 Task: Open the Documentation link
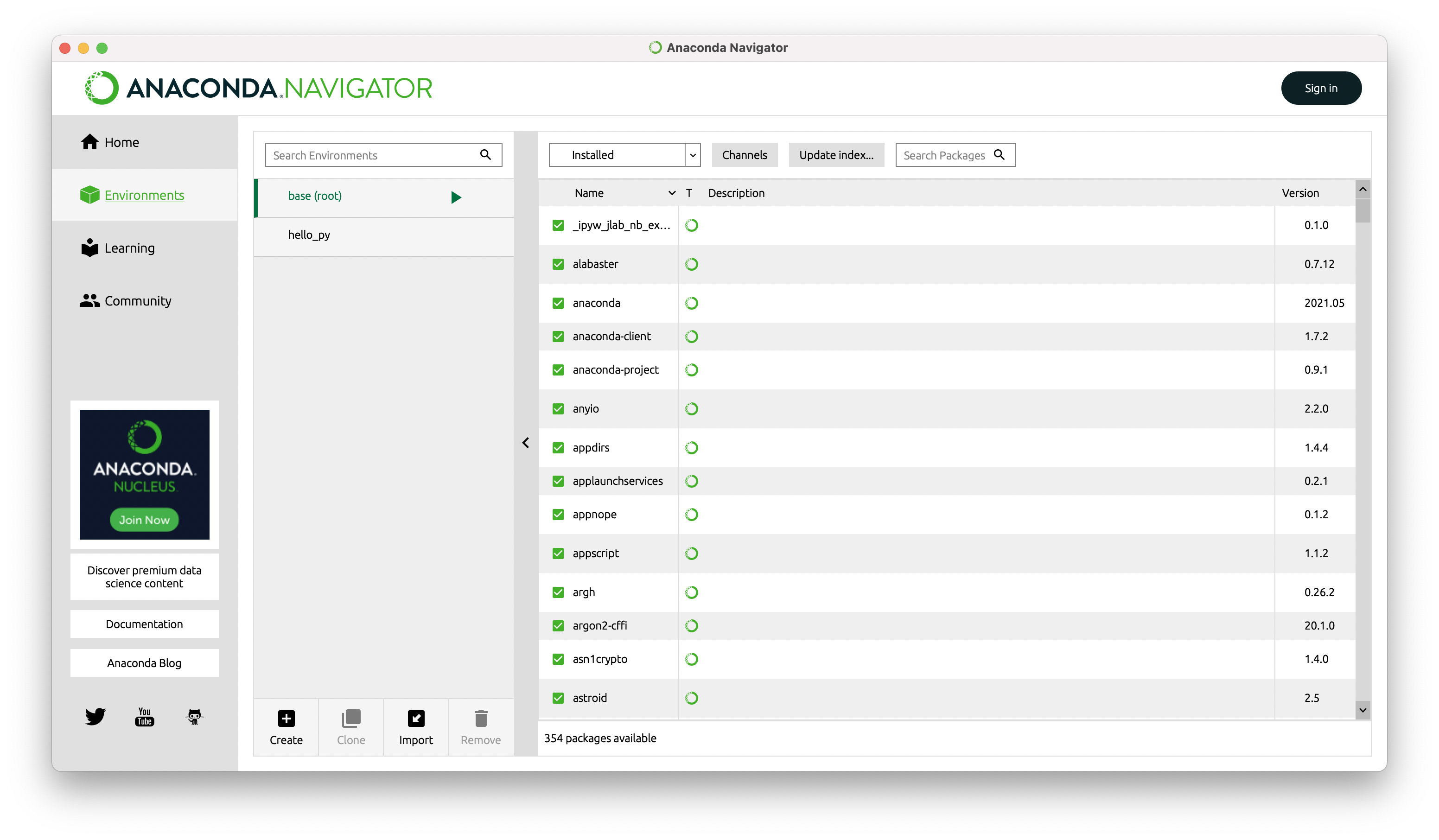144,624
